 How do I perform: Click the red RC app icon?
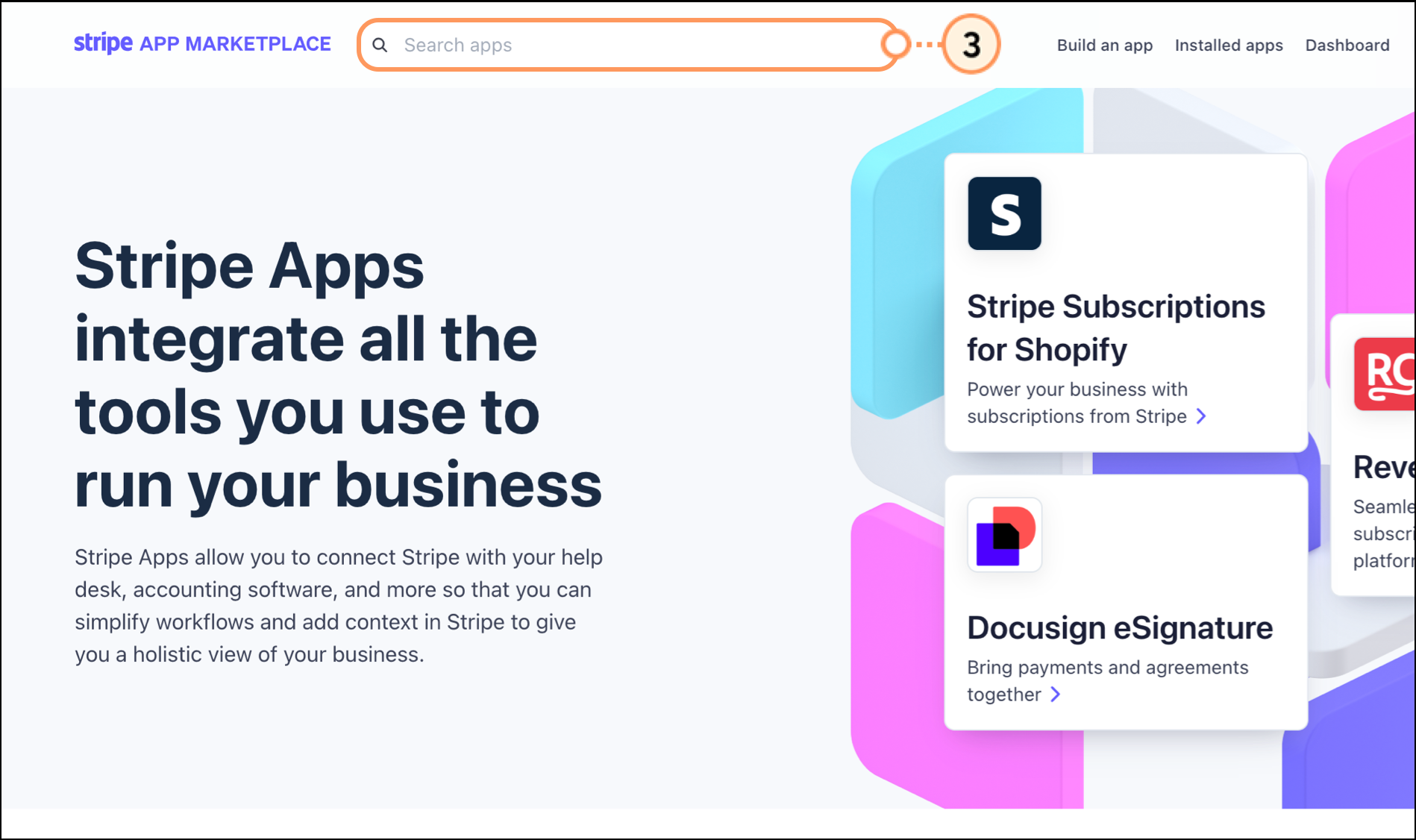(1384, 374)
